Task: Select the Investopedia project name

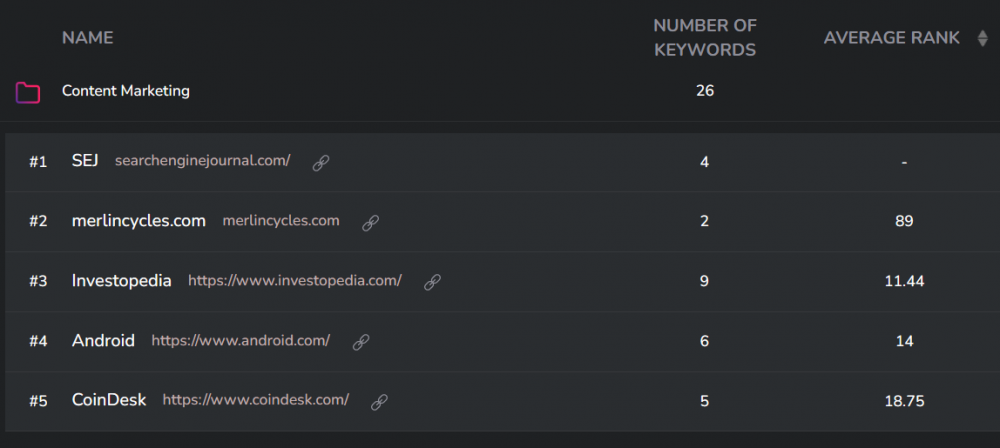Action: pos(121,281)
